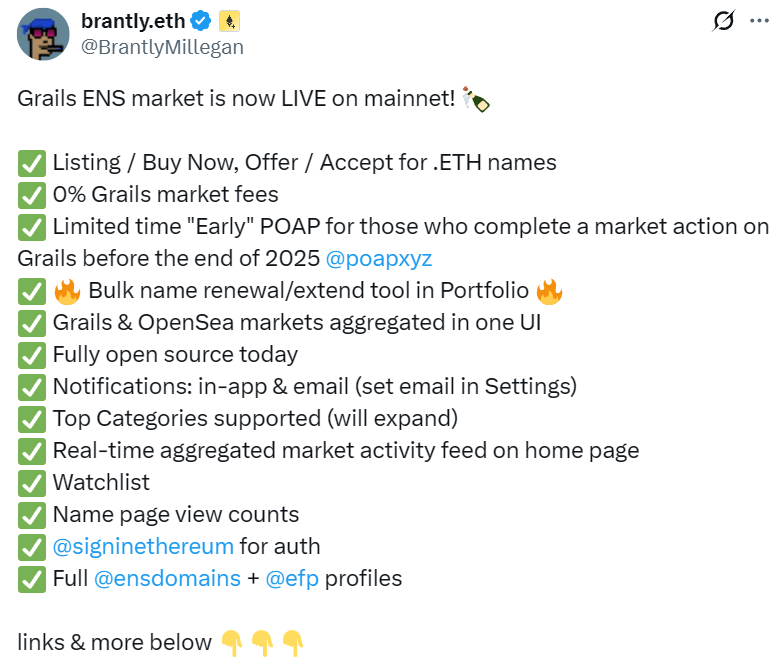Click the checkmark next to "Name page view counts"
776x662 pixels.
(x=32, y=514)
